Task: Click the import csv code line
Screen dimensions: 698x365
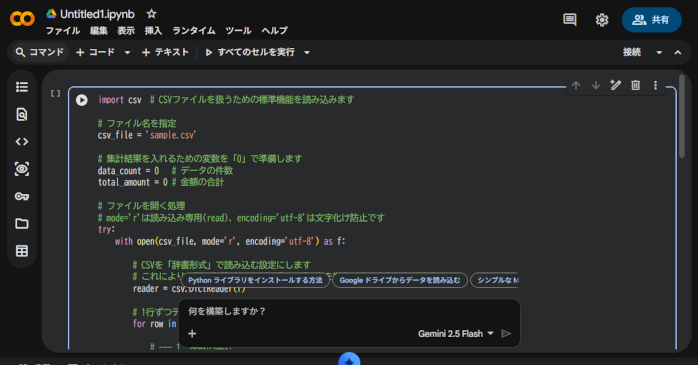Action: tap(226, 100)
